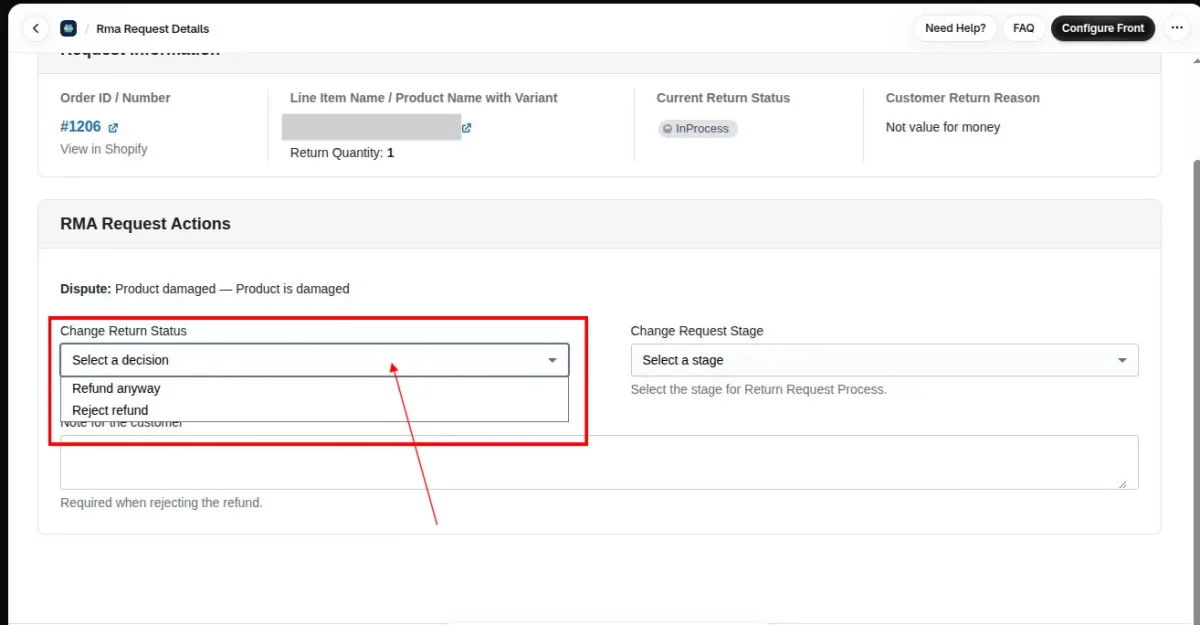Viewport: 1200px width, 625px height.
Task: Click the Return Quantity: 1 text
Action: 342,153
